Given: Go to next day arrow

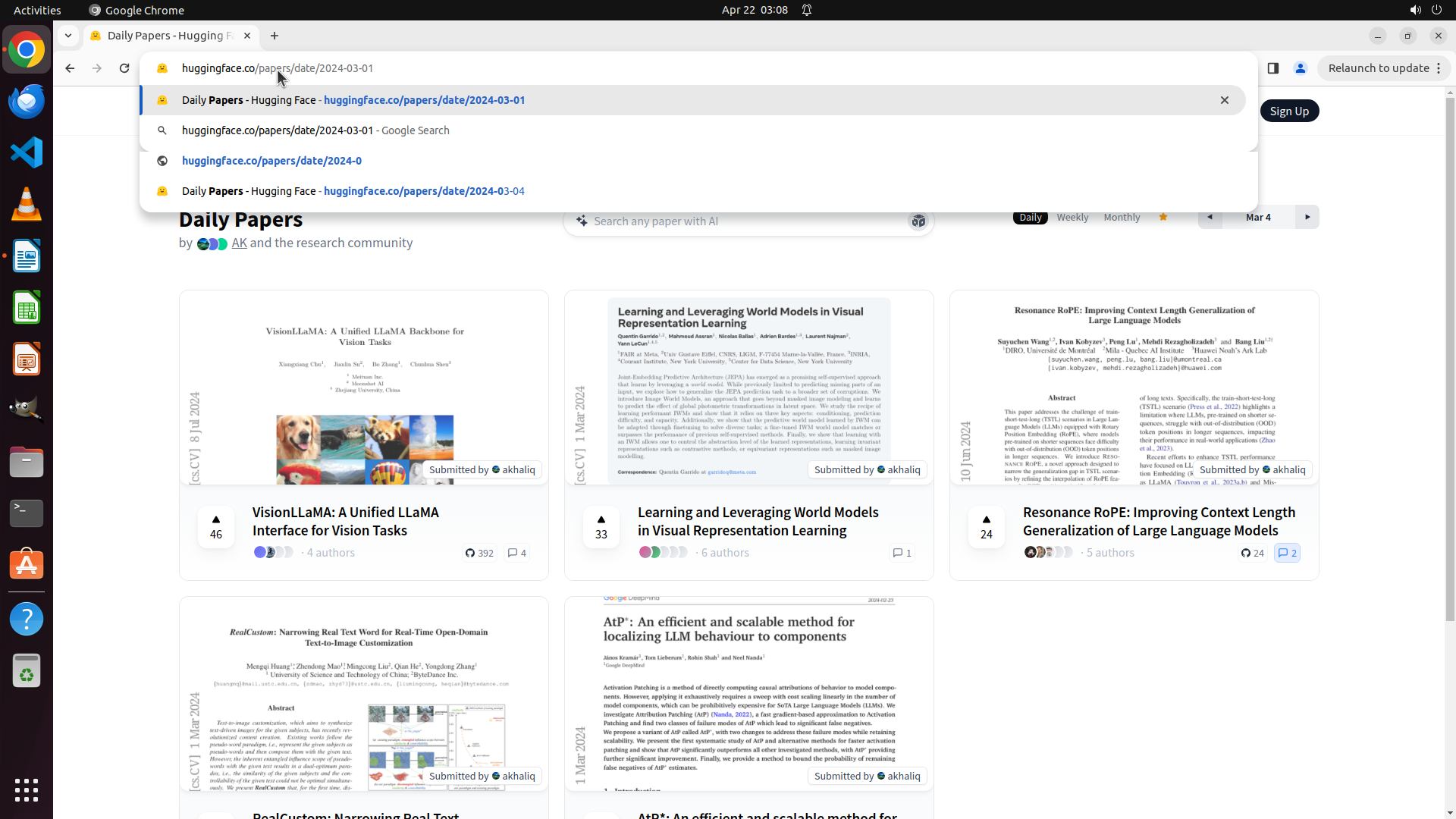Looking at the screenshot, I should (1307, 217).
